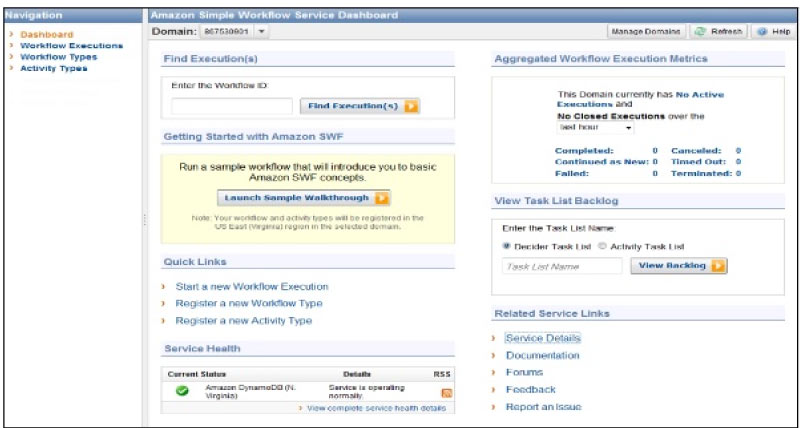The height and width of the screenshot is (428, 800).
Task: Click the Manage Domains button
Action: tap(645, 32)
